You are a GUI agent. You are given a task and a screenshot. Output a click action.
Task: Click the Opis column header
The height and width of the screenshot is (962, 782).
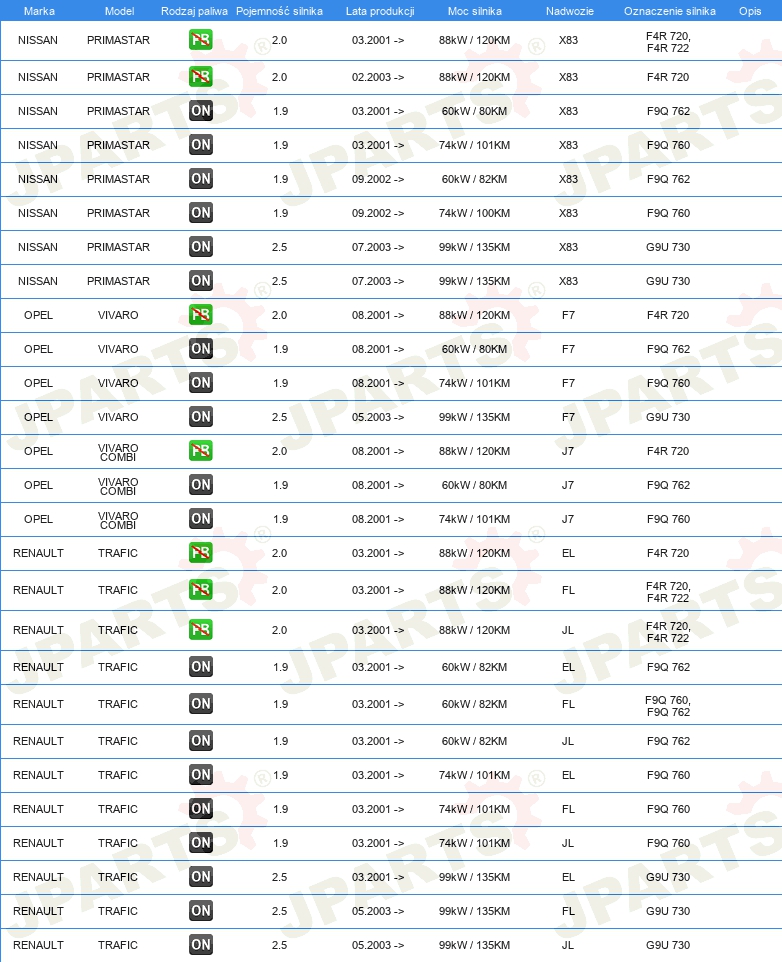[x=750, y=11]
